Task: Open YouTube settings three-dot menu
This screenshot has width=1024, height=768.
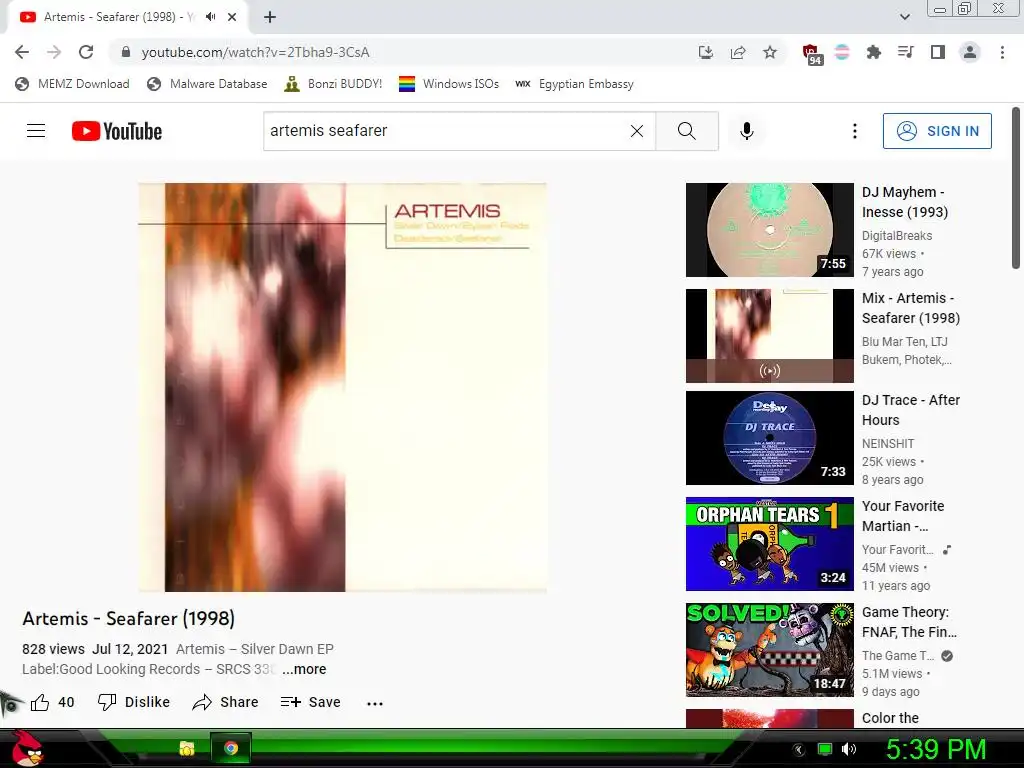Action: point(854,131)
